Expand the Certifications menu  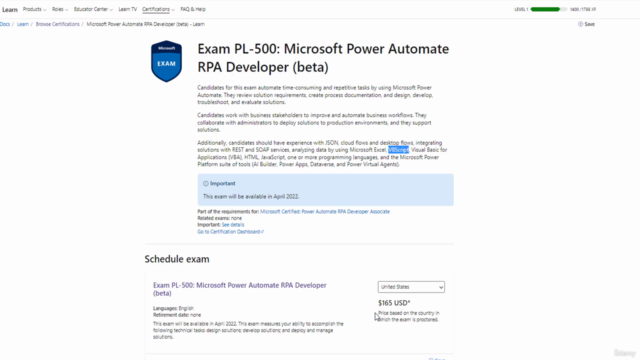(158, 9)
